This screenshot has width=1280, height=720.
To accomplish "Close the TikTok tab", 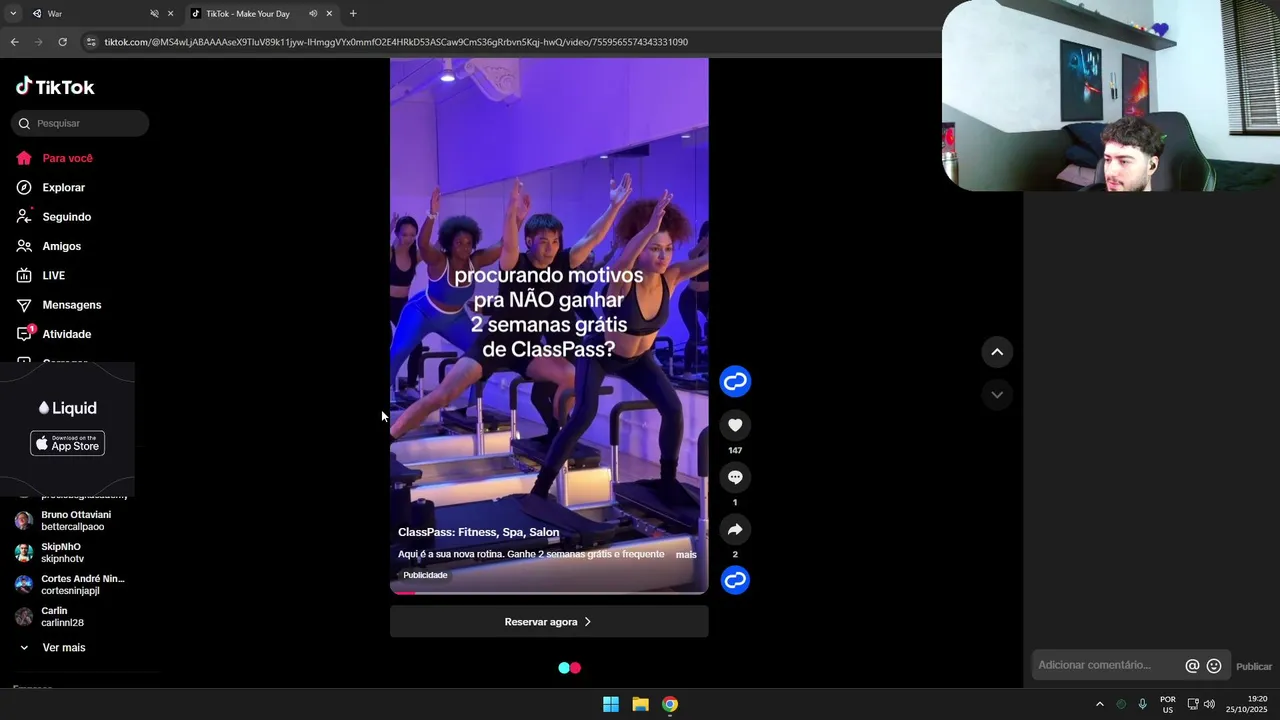I will 329,14.
